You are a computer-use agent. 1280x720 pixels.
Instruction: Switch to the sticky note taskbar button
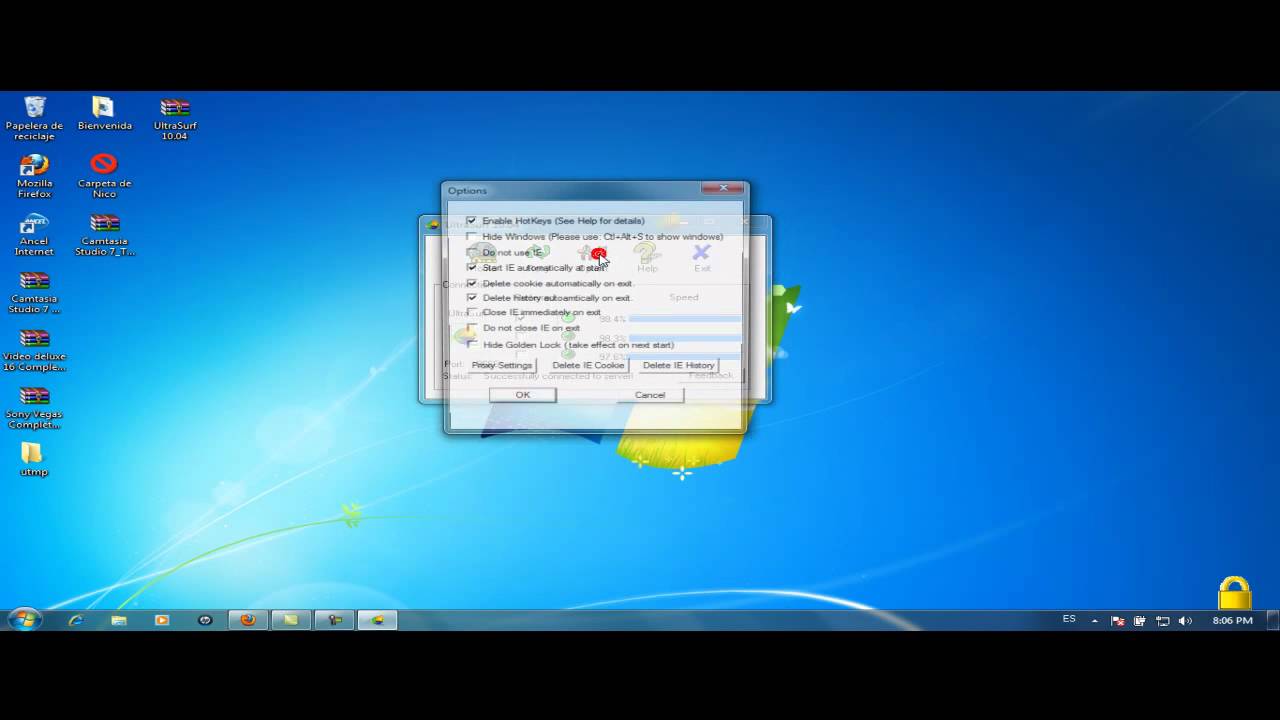click(x=291, y=620)
